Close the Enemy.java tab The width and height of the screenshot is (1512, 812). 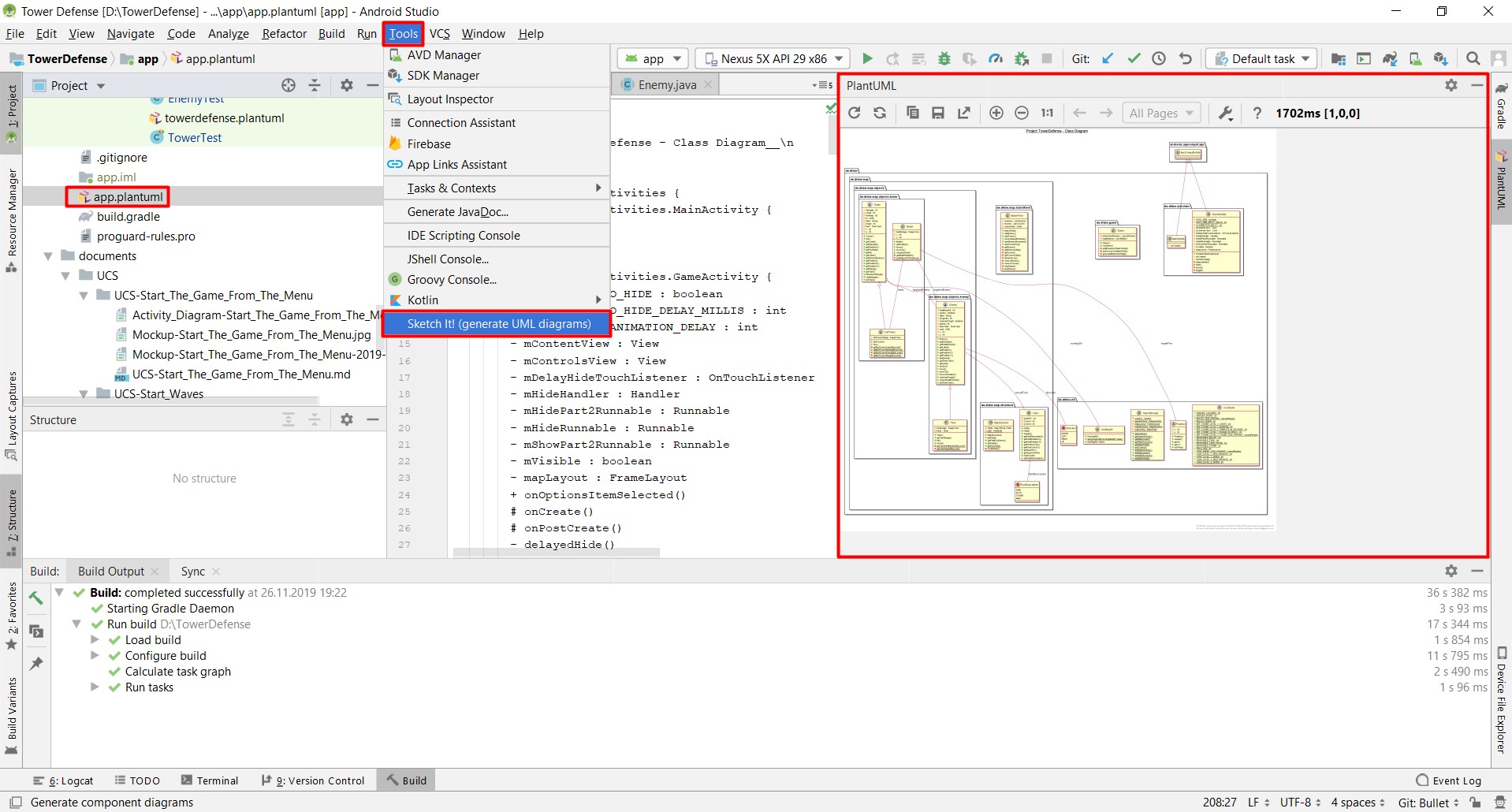point(708,85)
